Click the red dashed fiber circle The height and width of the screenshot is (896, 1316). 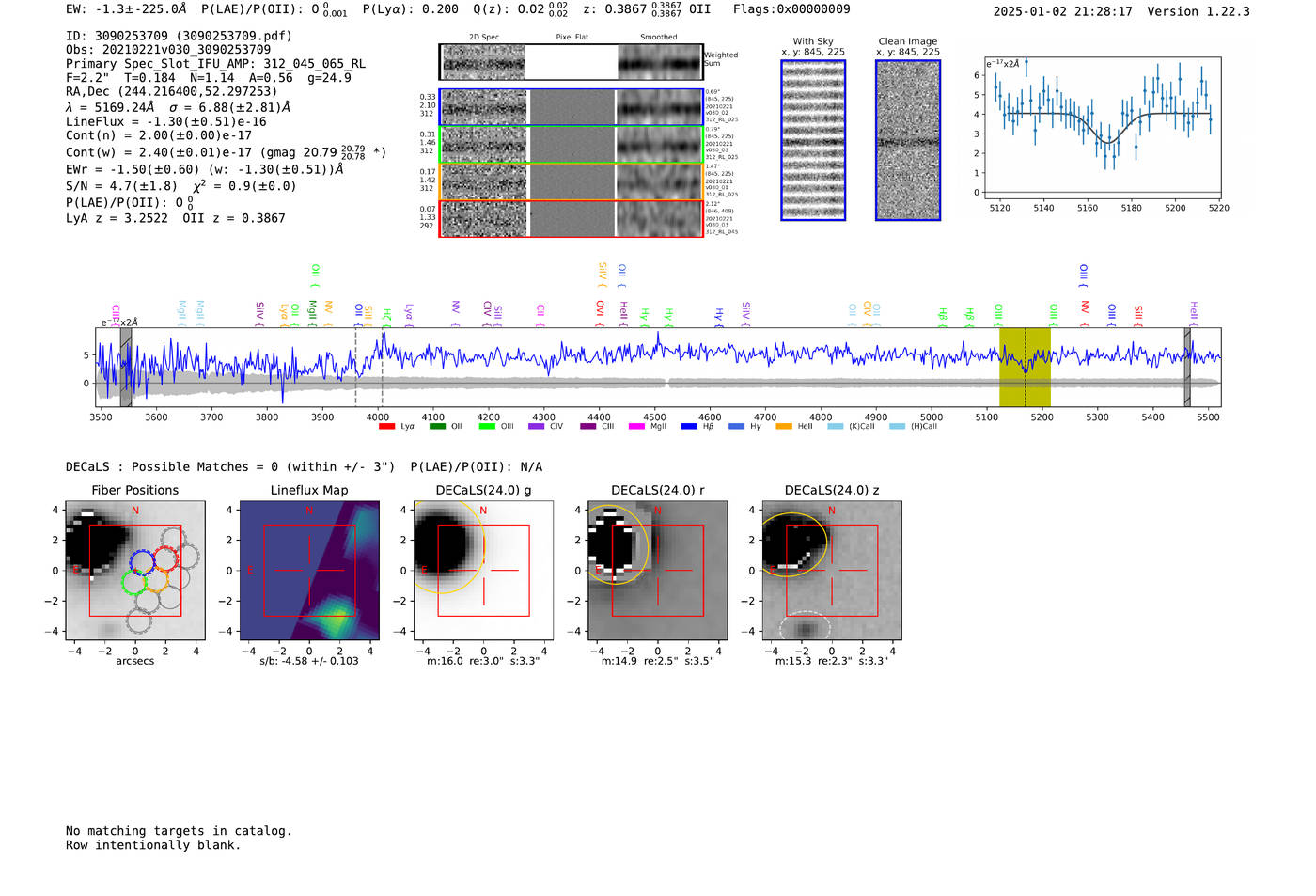165,558
